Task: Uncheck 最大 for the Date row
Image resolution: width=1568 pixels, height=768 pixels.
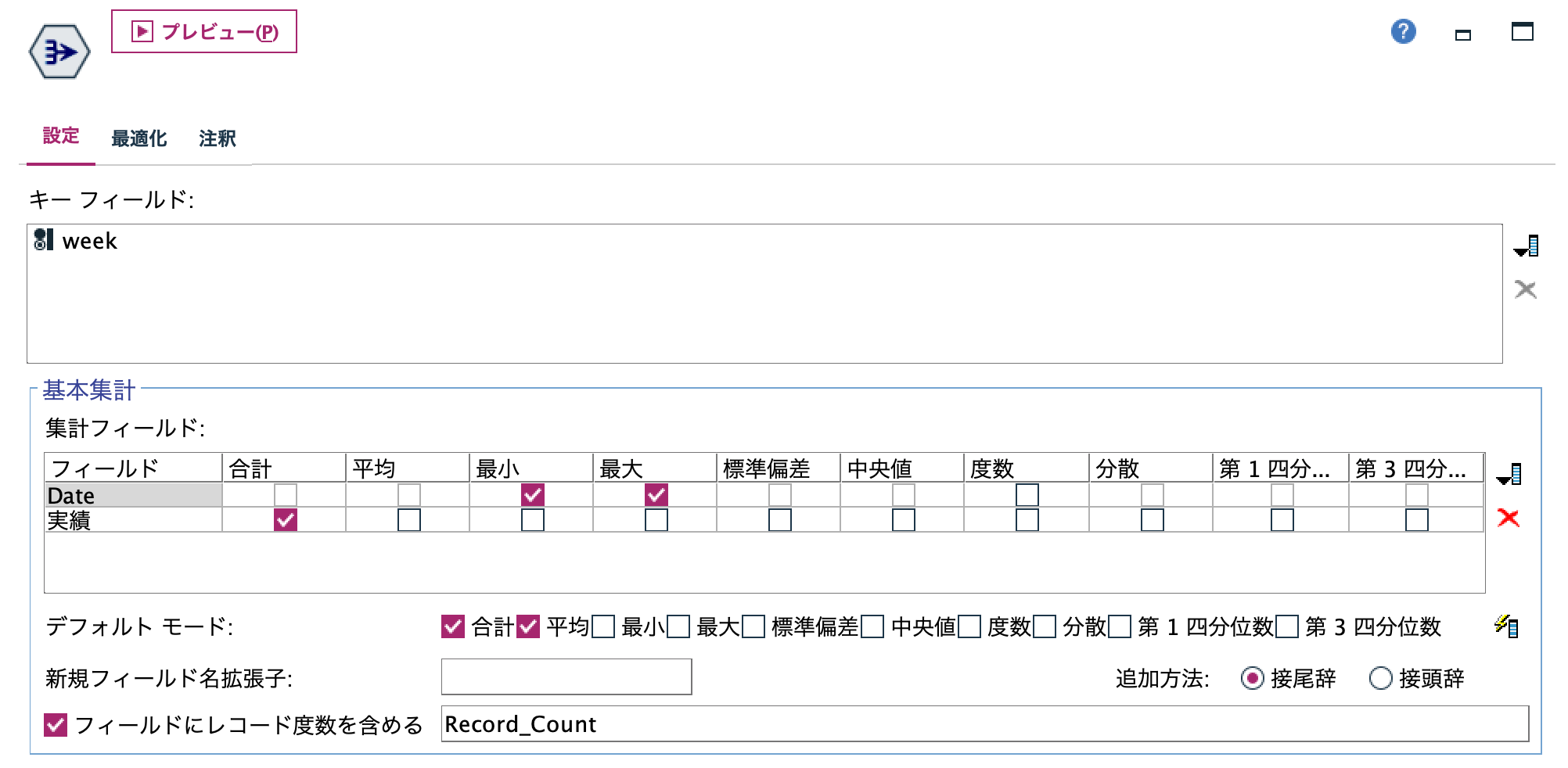Action: (x=656, y=495)
